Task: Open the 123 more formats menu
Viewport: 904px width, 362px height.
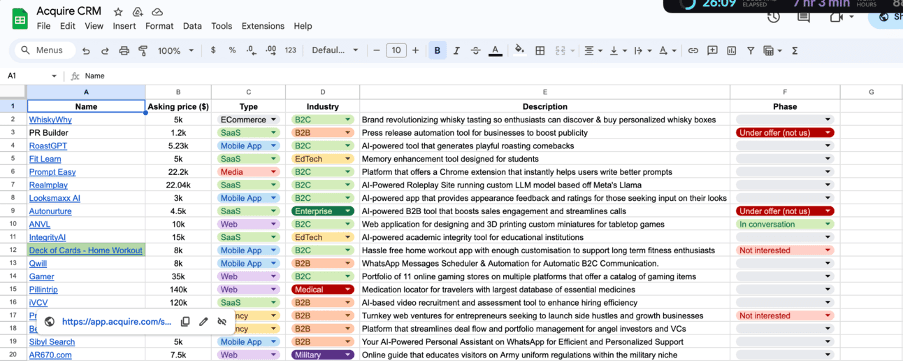Action: point(291,50)
